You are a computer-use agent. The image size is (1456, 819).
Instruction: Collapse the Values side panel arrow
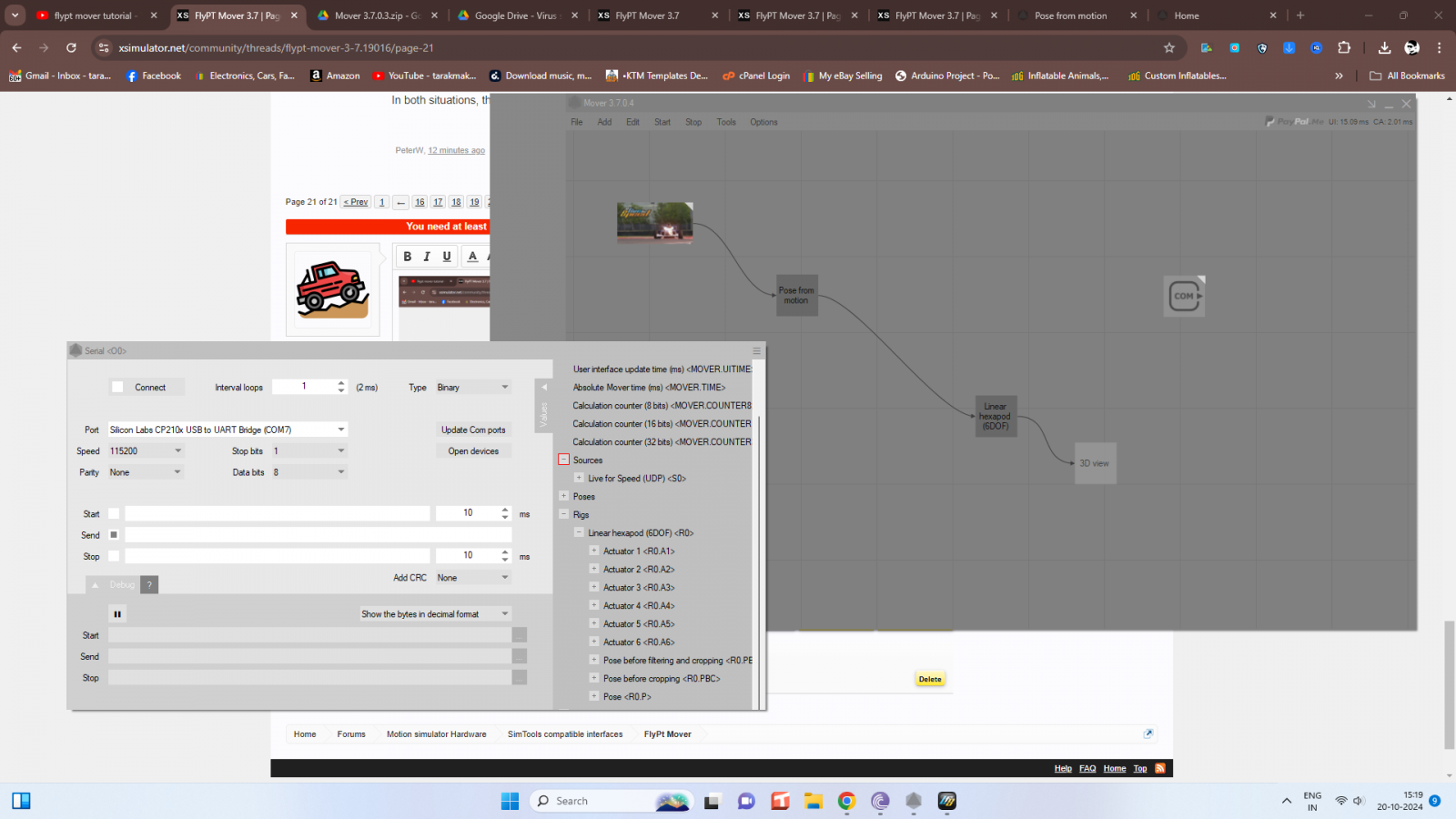point(544,388)
